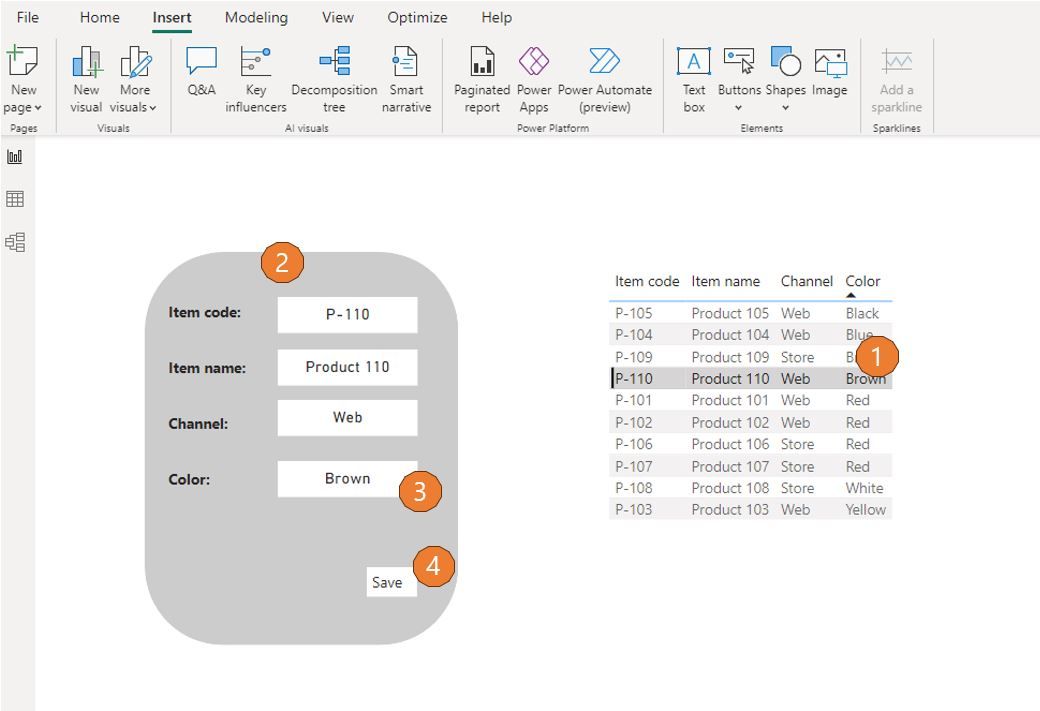Click the Black color cell
Screen dimensions: 1040x711
(x=862, y=313)
